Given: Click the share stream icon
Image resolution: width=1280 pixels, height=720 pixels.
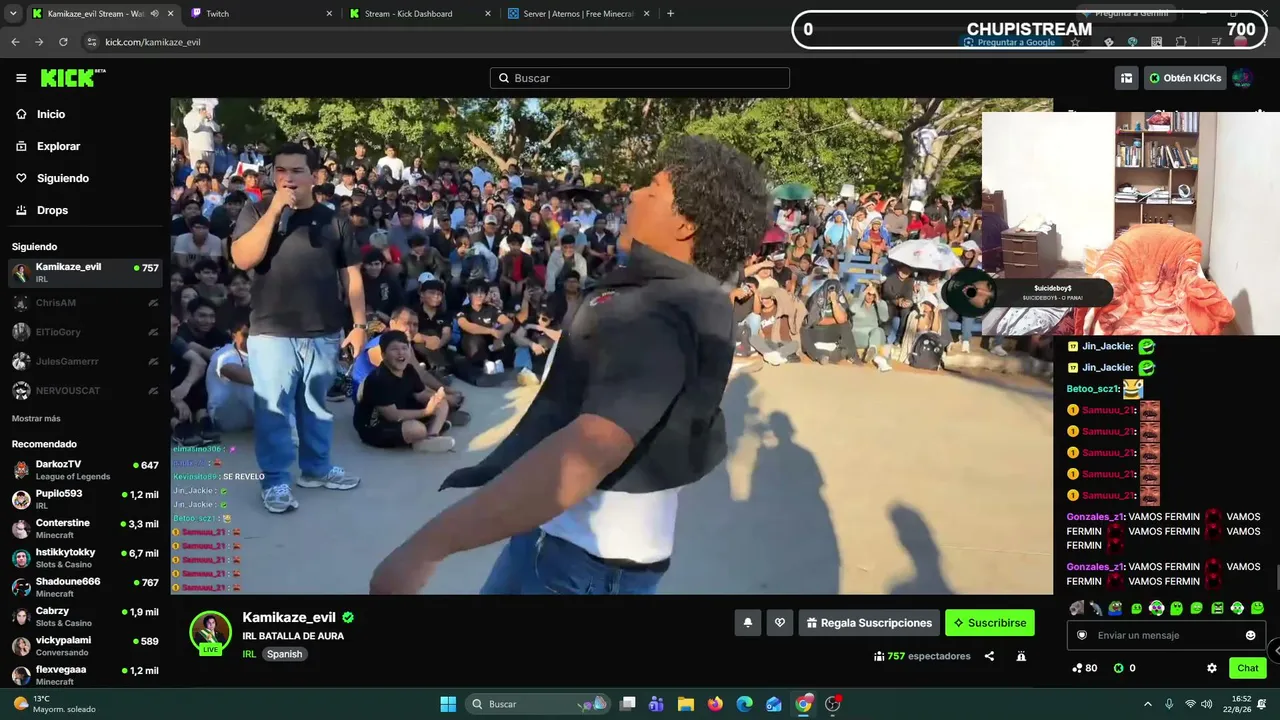Looking at the screenshot, I should click(989, 656).
